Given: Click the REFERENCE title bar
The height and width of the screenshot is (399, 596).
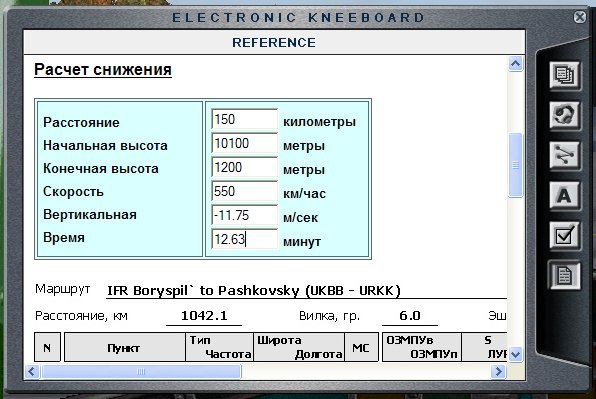Looking at the screenshot, I should 274,42.
